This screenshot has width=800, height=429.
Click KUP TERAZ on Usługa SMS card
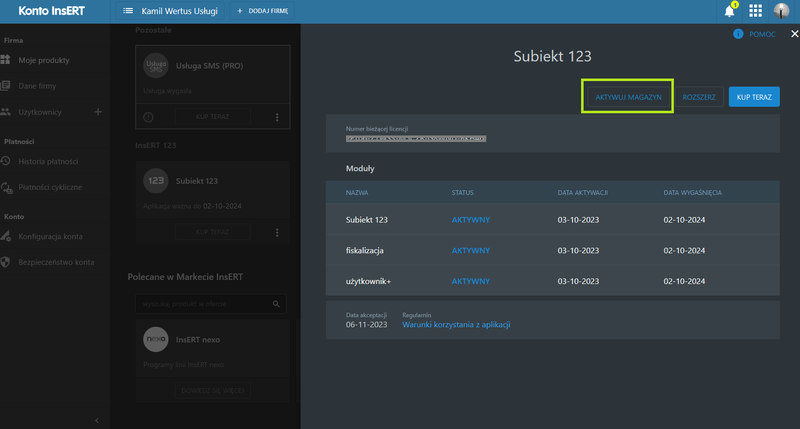(213, 117)
